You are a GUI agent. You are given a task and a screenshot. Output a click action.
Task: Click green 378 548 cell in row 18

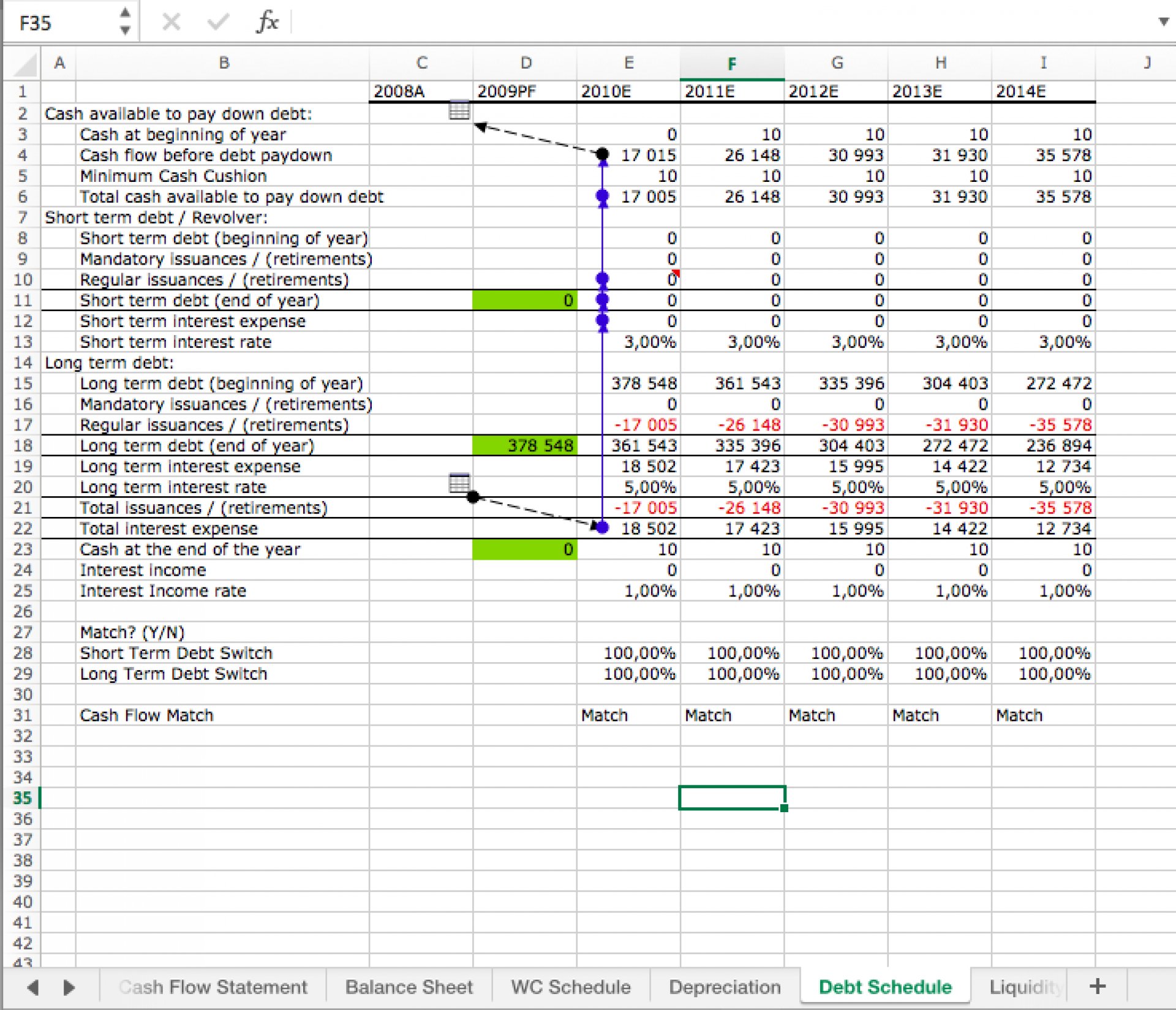point(525,445)
